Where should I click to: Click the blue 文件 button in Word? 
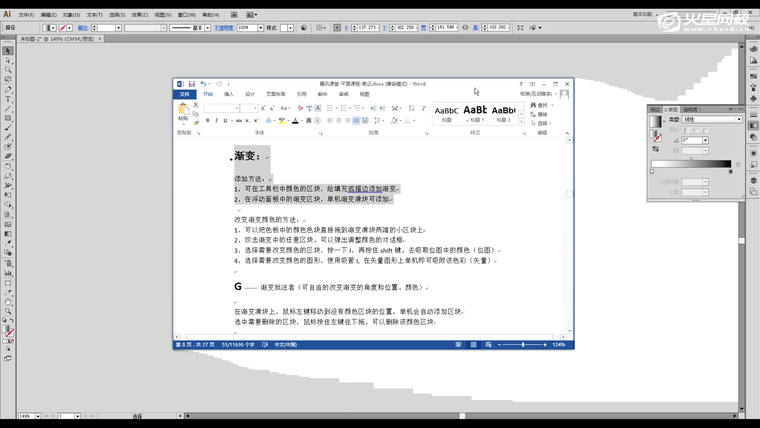point(184,94)
